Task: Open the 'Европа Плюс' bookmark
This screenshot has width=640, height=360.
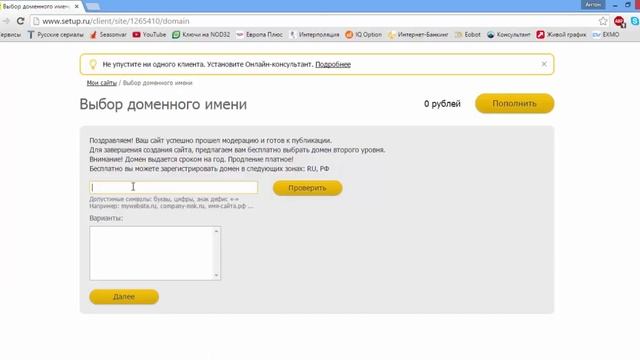Action: click(x=260, y=35)
